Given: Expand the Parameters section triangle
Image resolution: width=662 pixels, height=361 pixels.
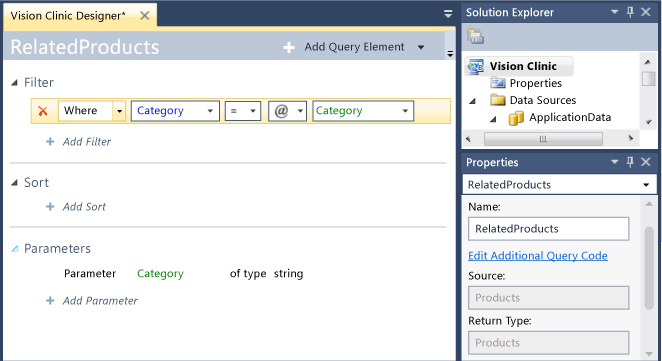Looking at the screenshot, I should tap(15, 249).
